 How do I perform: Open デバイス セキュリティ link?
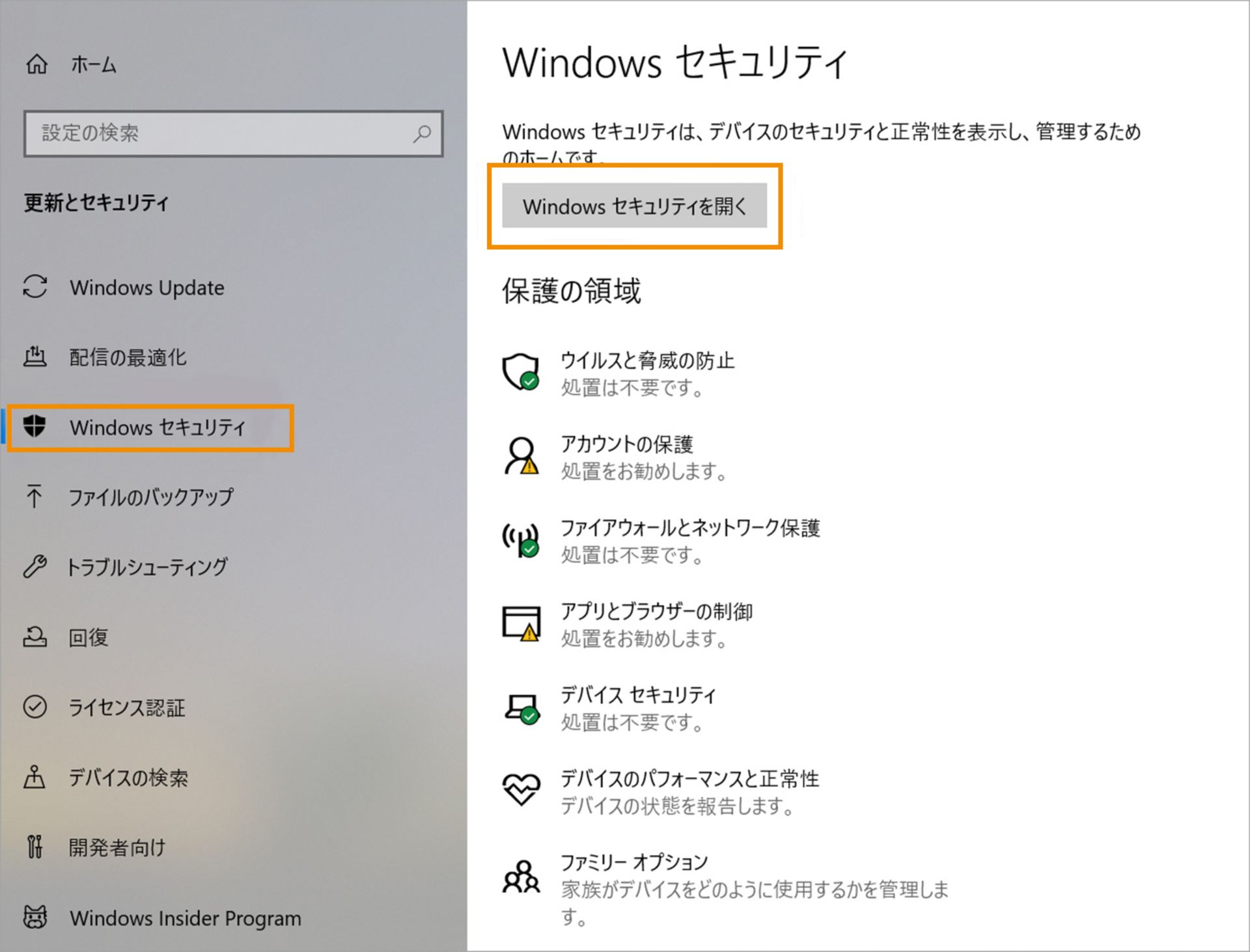[638, 694]
